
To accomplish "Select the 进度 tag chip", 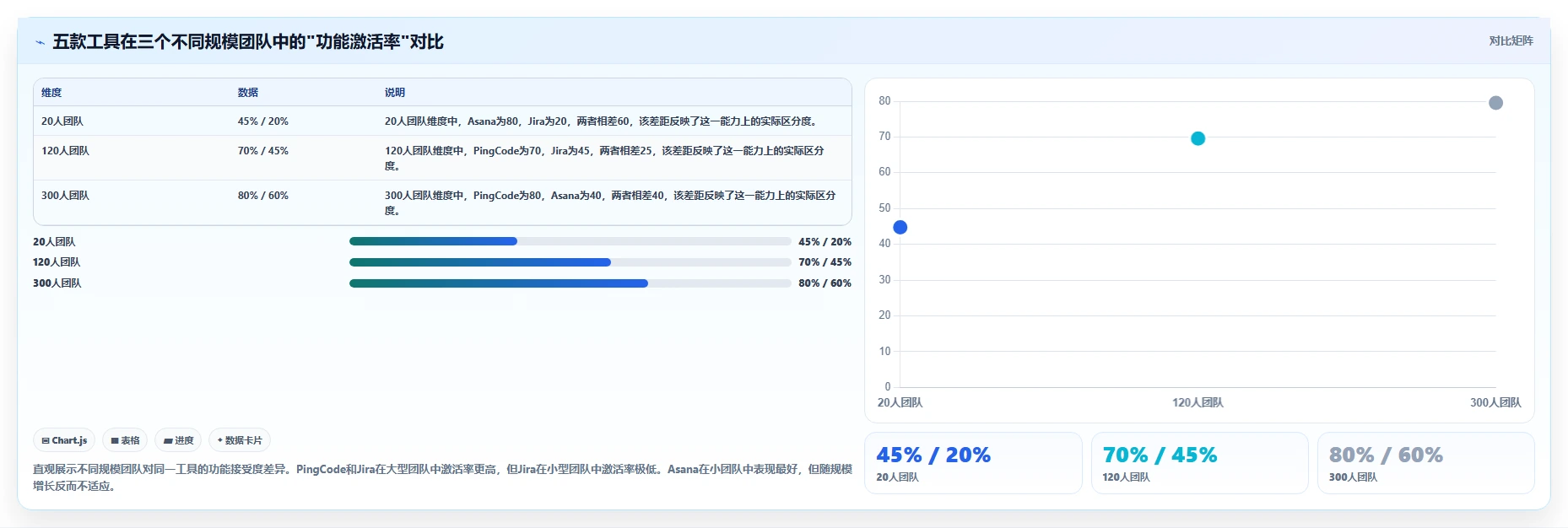I will click(178, 440).
